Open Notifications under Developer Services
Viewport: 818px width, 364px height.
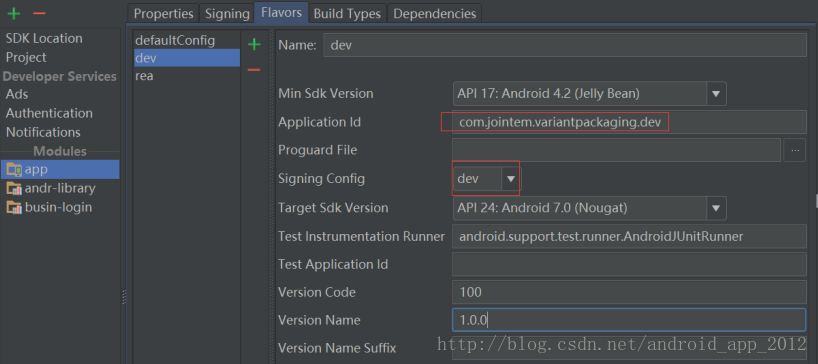coord(43,132)
